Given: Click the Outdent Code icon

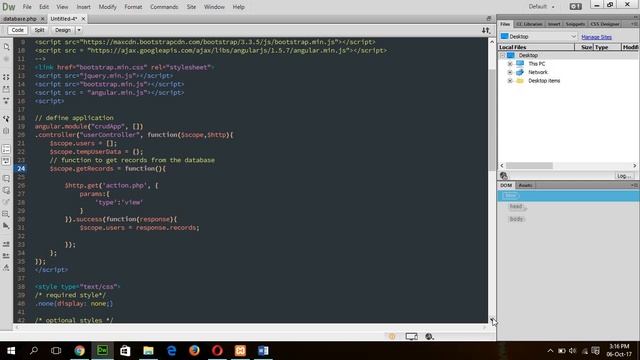Looking at the screenshot, I should (x=6, y=256).
